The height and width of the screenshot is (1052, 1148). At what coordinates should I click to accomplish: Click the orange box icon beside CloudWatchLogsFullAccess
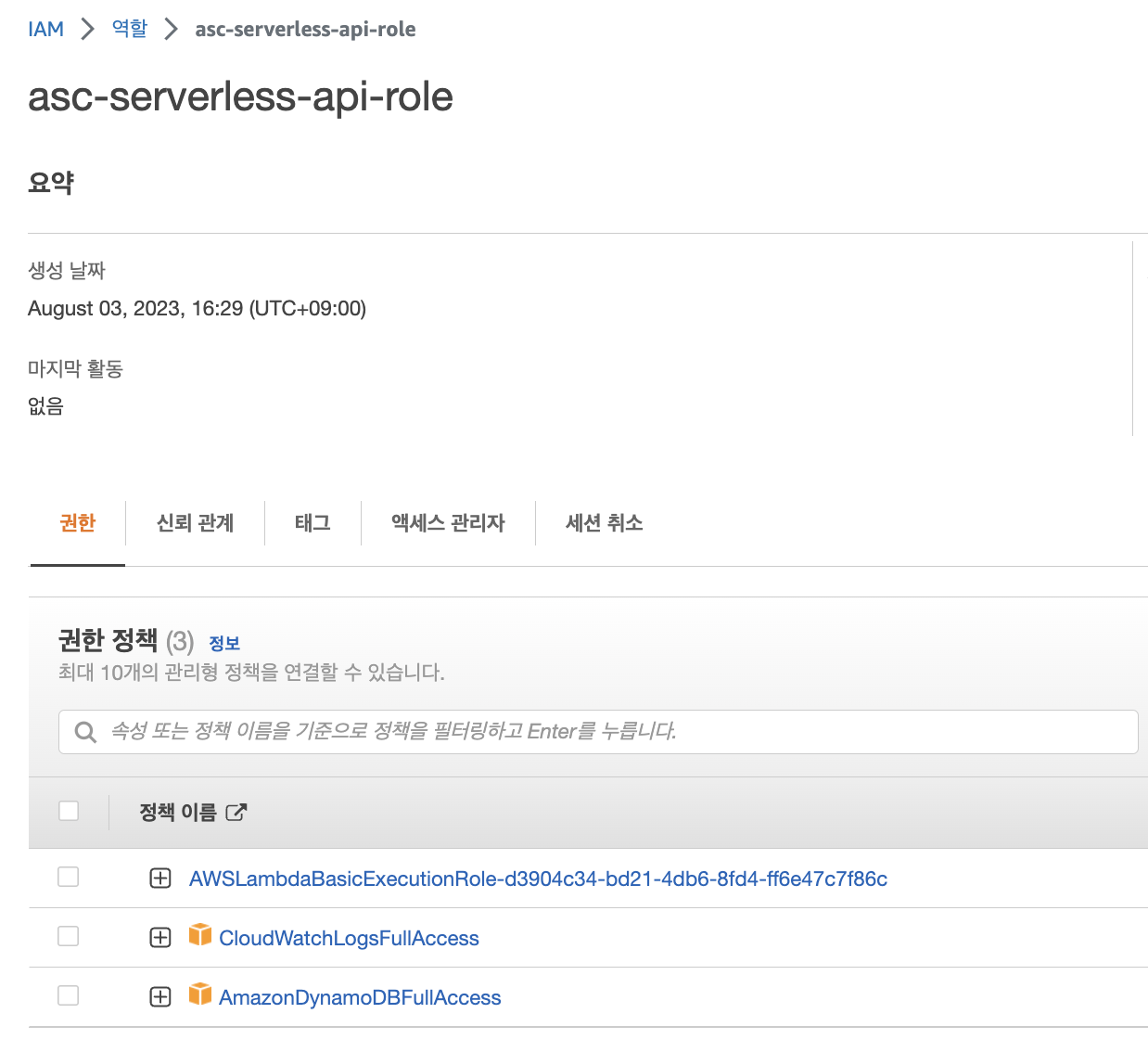tap(200, 934)
